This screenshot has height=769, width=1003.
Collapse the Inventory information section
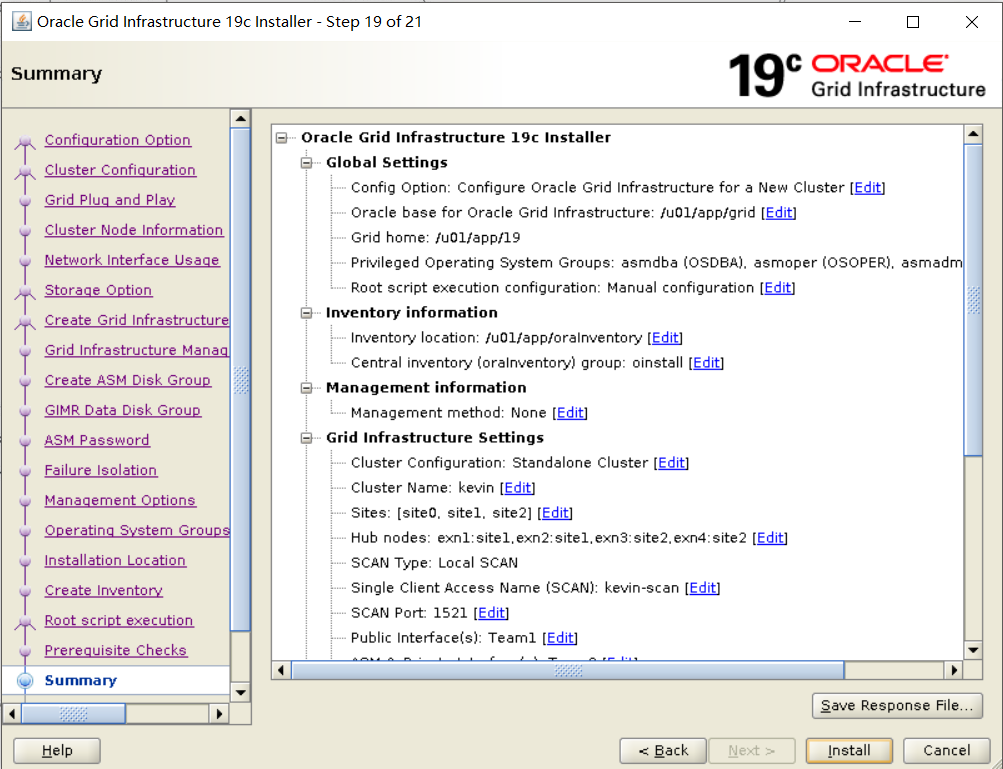pyautogui.click(x=306, y=313)
